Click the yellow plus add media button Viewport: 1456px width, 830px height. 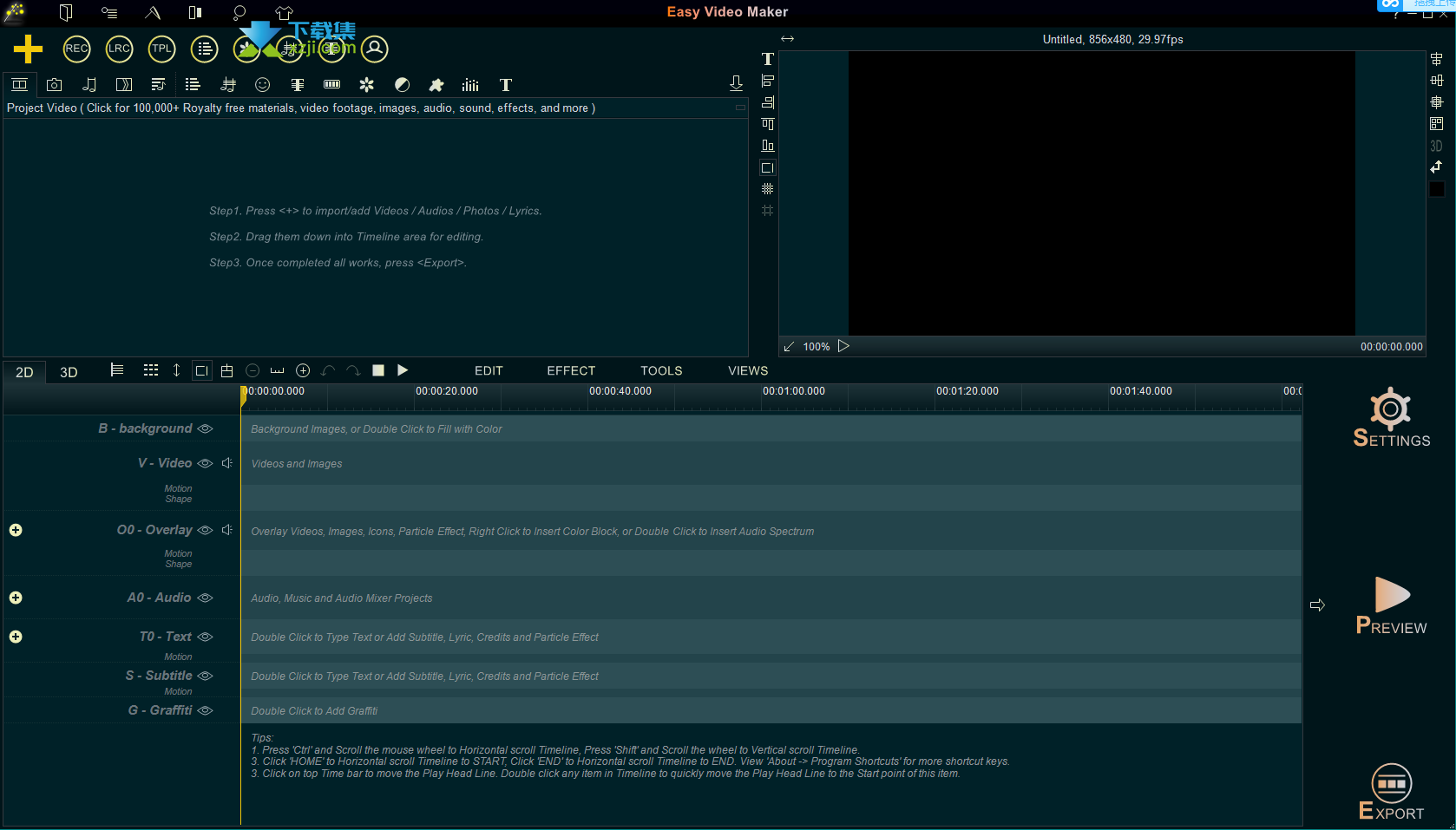[x=28, y=49]
